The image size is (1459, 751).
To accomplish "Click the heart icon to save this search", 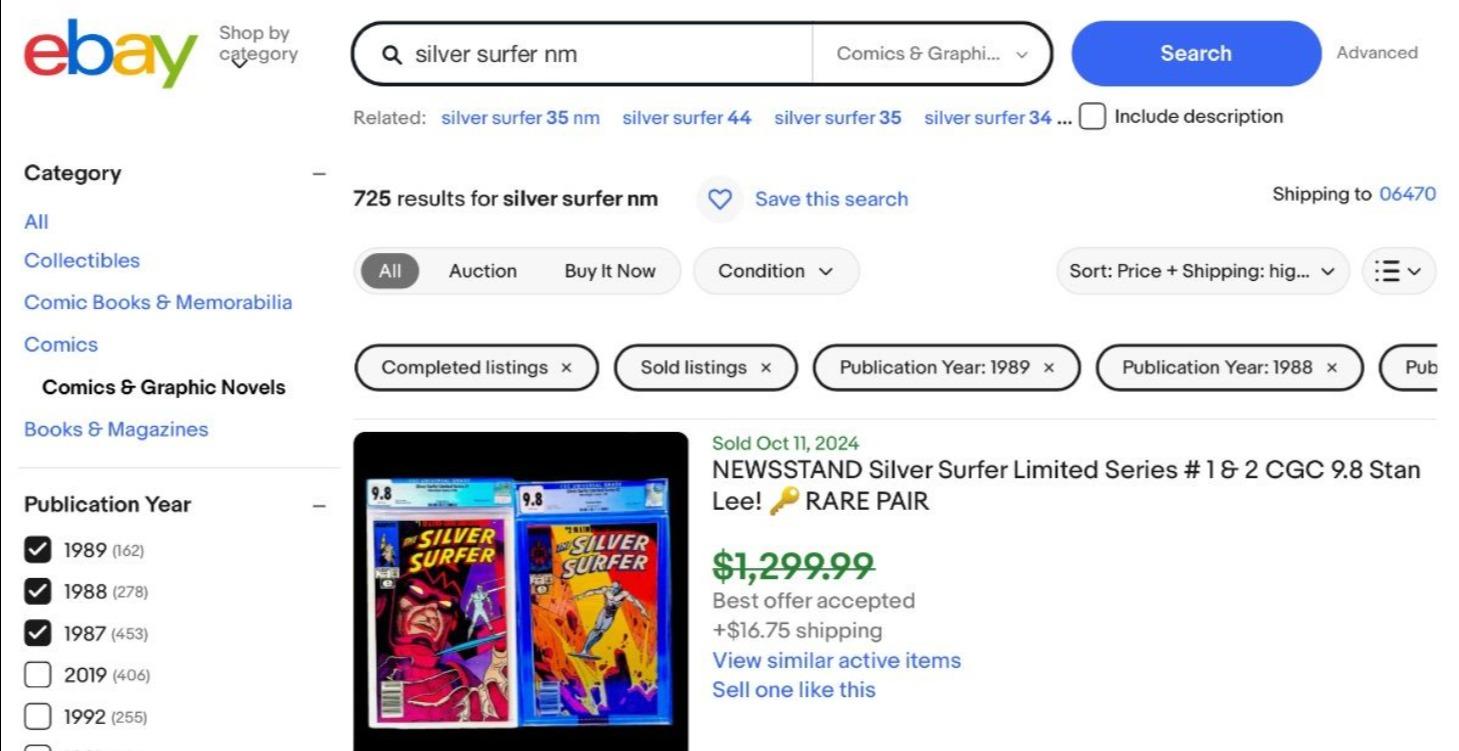I will [x=719, y=200].
